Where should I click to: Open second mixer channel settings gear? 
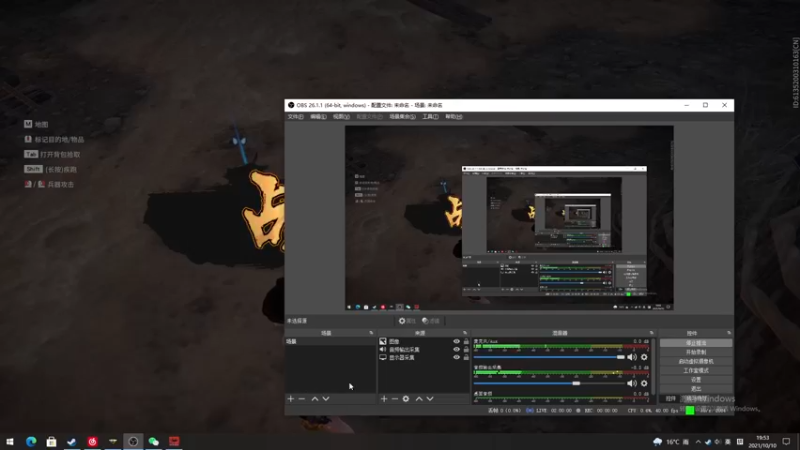point(644,383)
